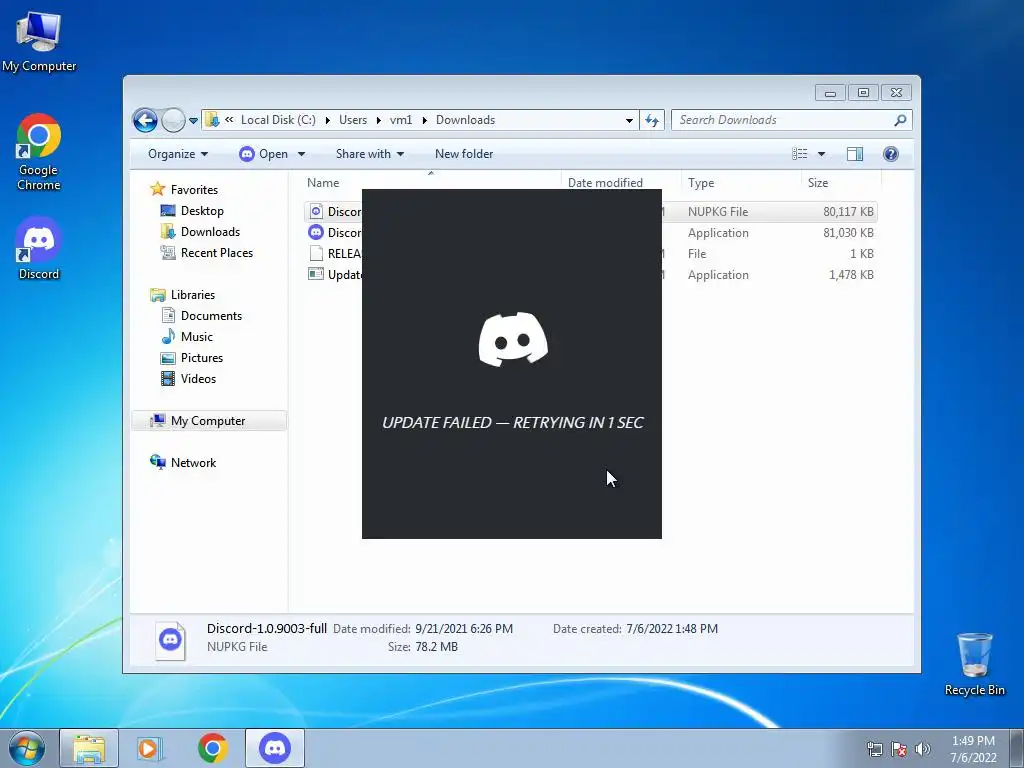Image resolution: width=1024 pixels, height=768 pixels.
Task: Select the NUPKG File row icon
Action: click(316, 212)
